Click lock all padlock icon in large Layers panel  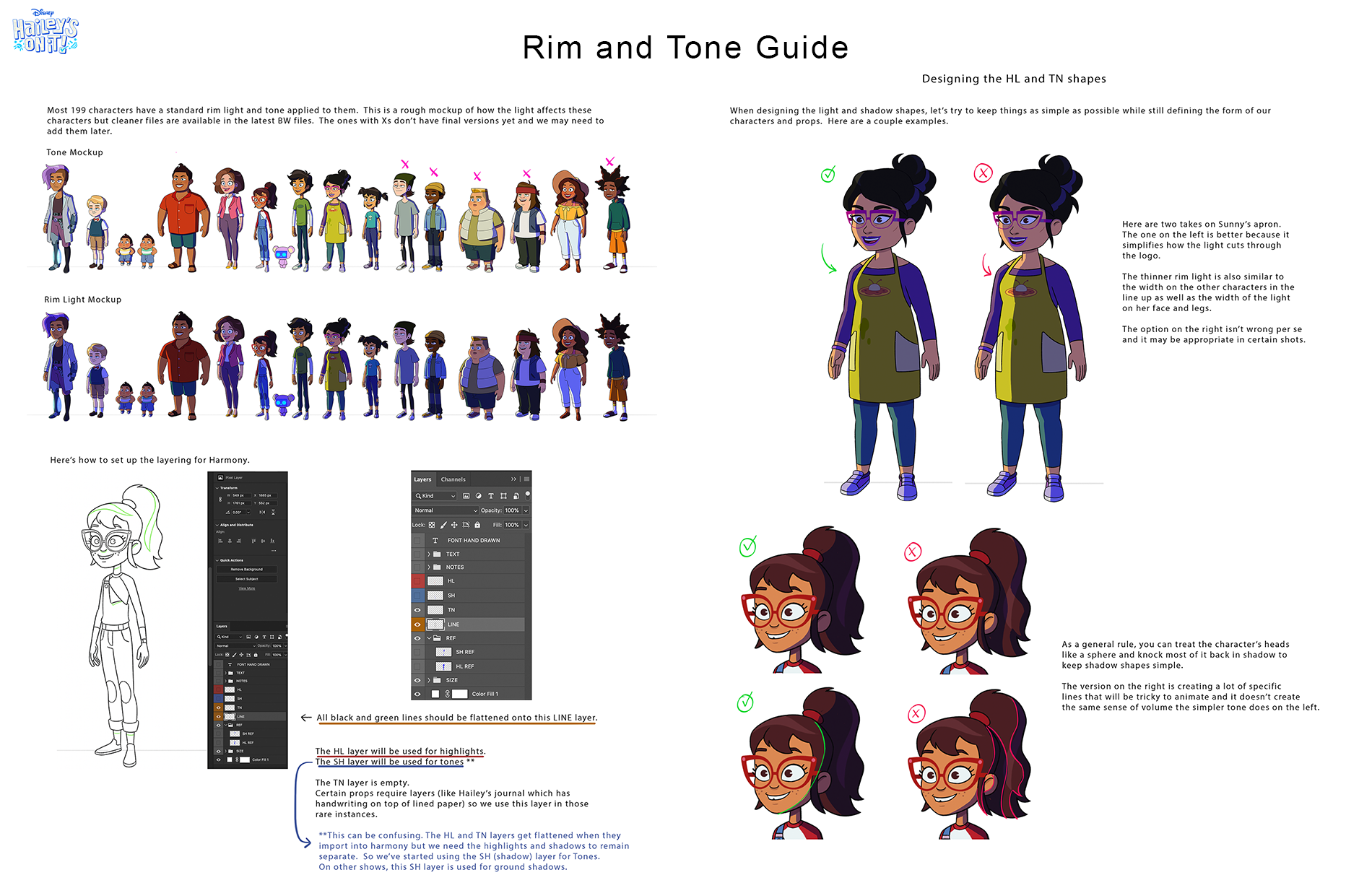(477, 525)
